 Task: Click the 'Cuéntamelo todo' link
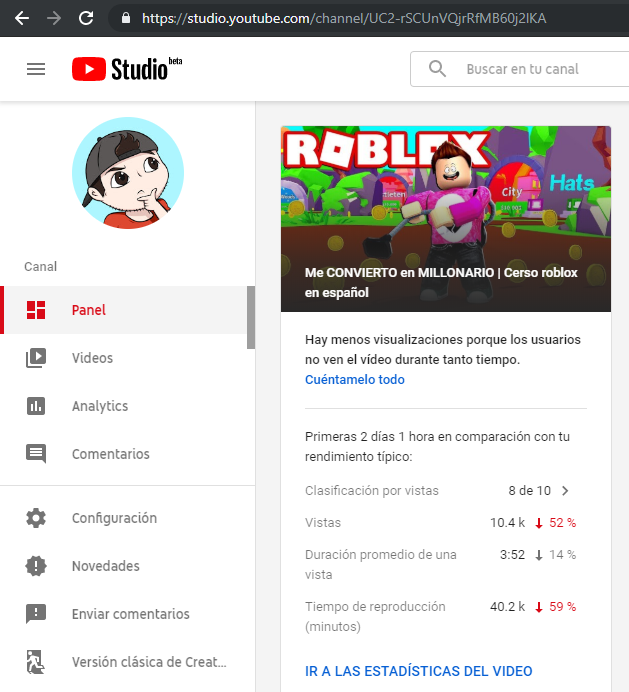(354, 380)
